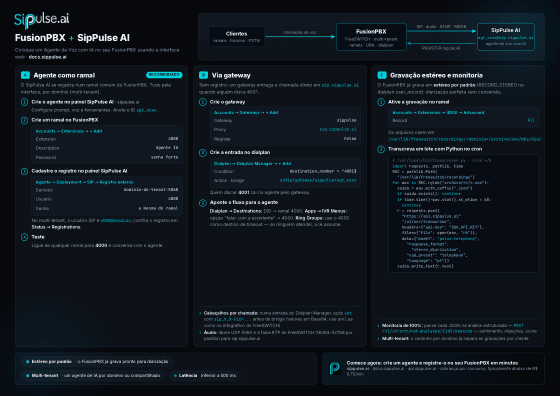Click 'Agente → Deployment → SIP → Registro externo'
560x396 pixels.
pos(85,182)
